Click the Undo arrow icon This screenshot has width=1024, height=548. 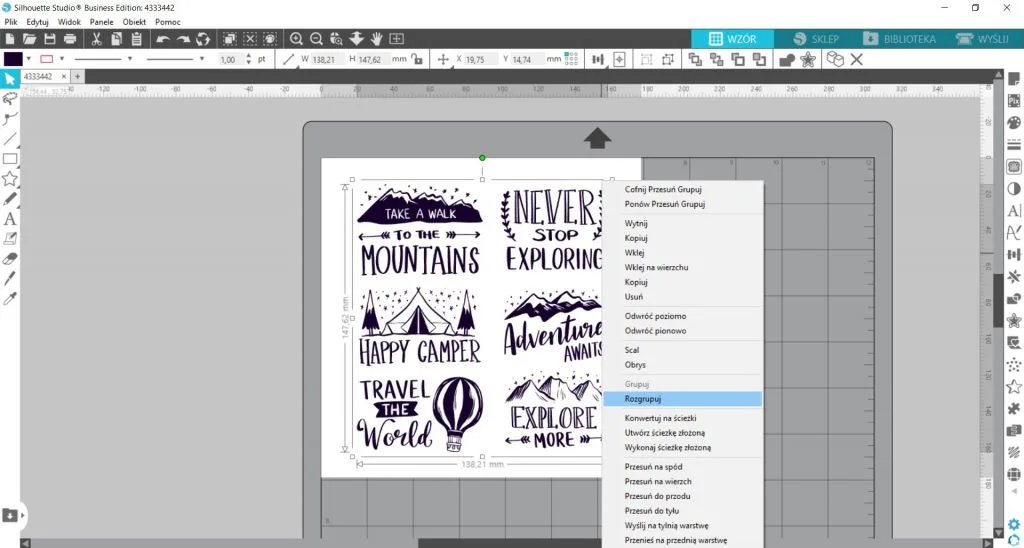click(x=163, y=39)
